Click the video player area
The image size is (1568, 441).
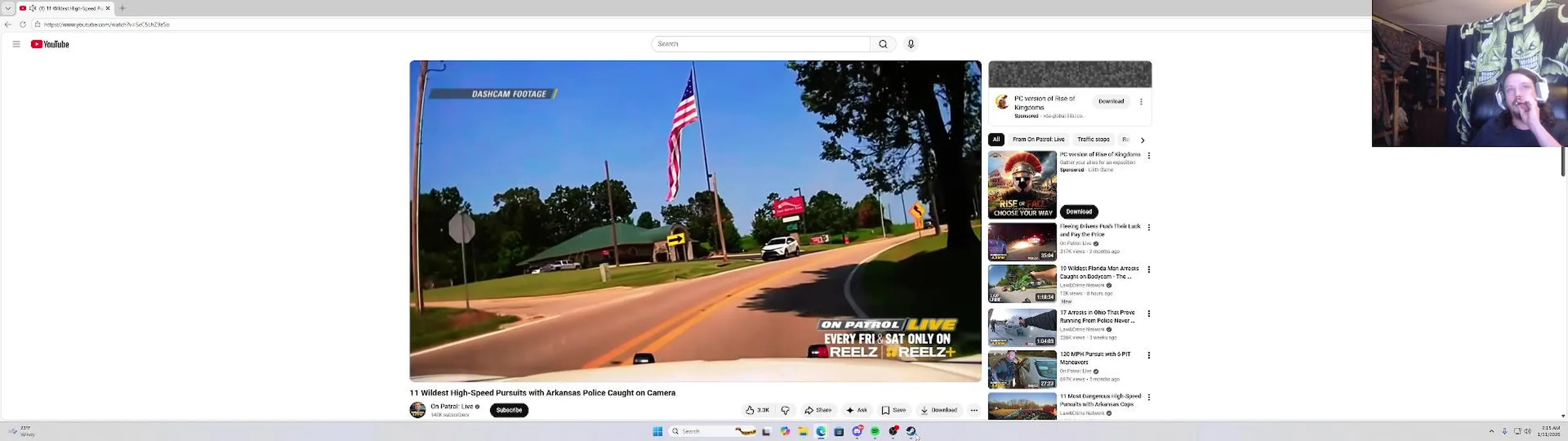click(x=695, y=221)
